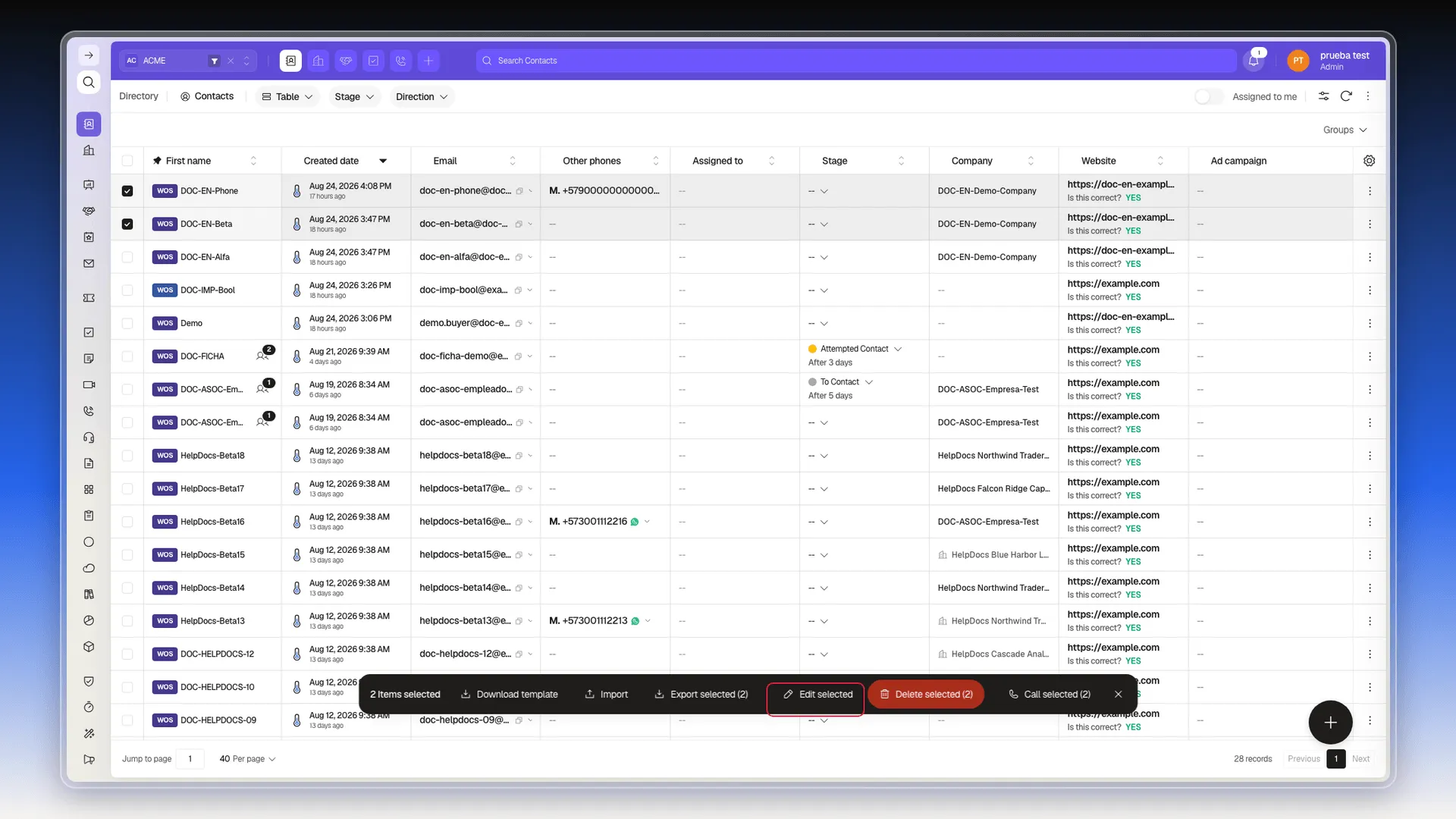Image resolution: width=1456 pixels, height=819 pixels.
Task: Open the Direction filter dropdown
Action: coord(422,97)
